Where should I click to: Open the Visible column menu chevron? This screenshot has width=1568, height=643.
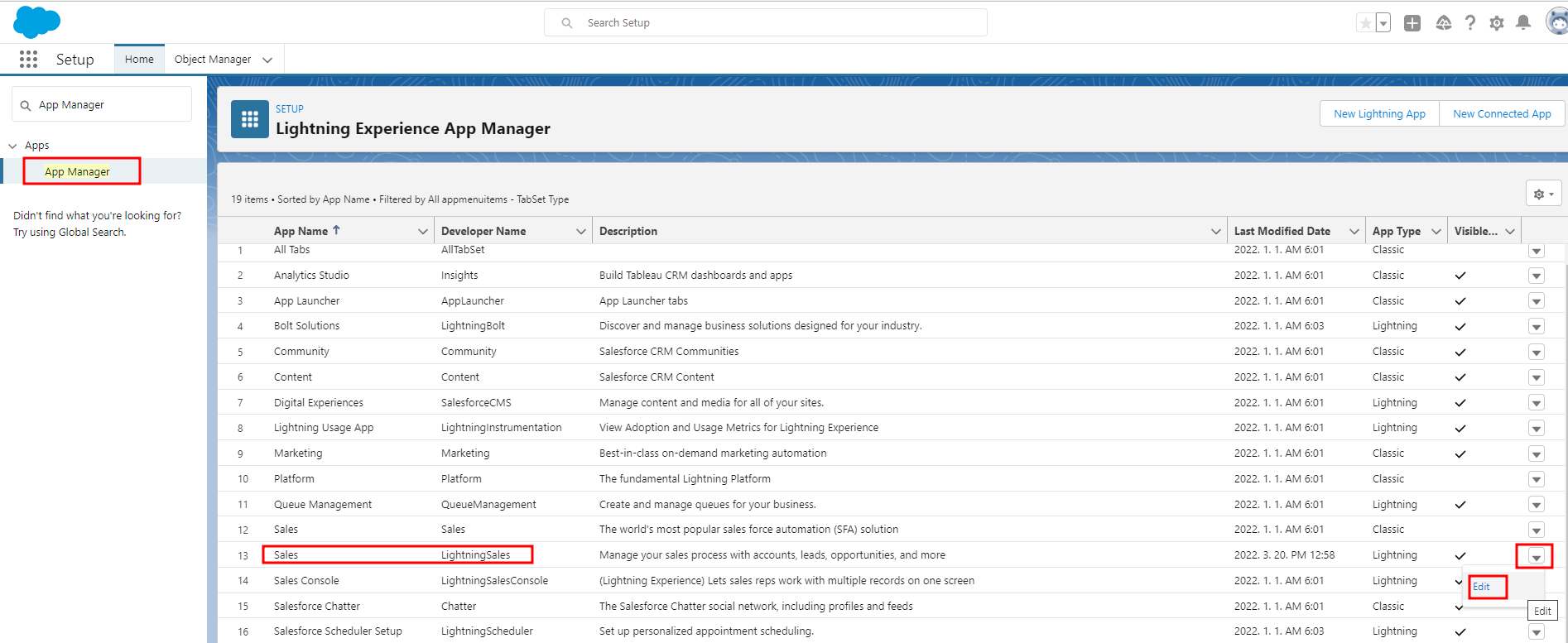tap(1510, 232)
